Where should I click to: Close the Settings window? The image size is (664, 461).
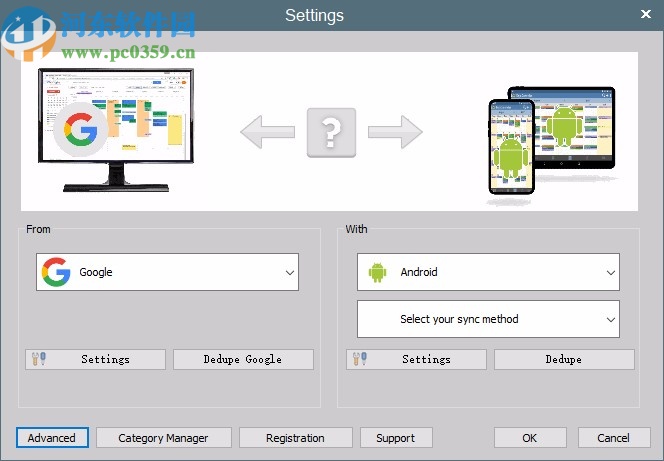[646, 14]
